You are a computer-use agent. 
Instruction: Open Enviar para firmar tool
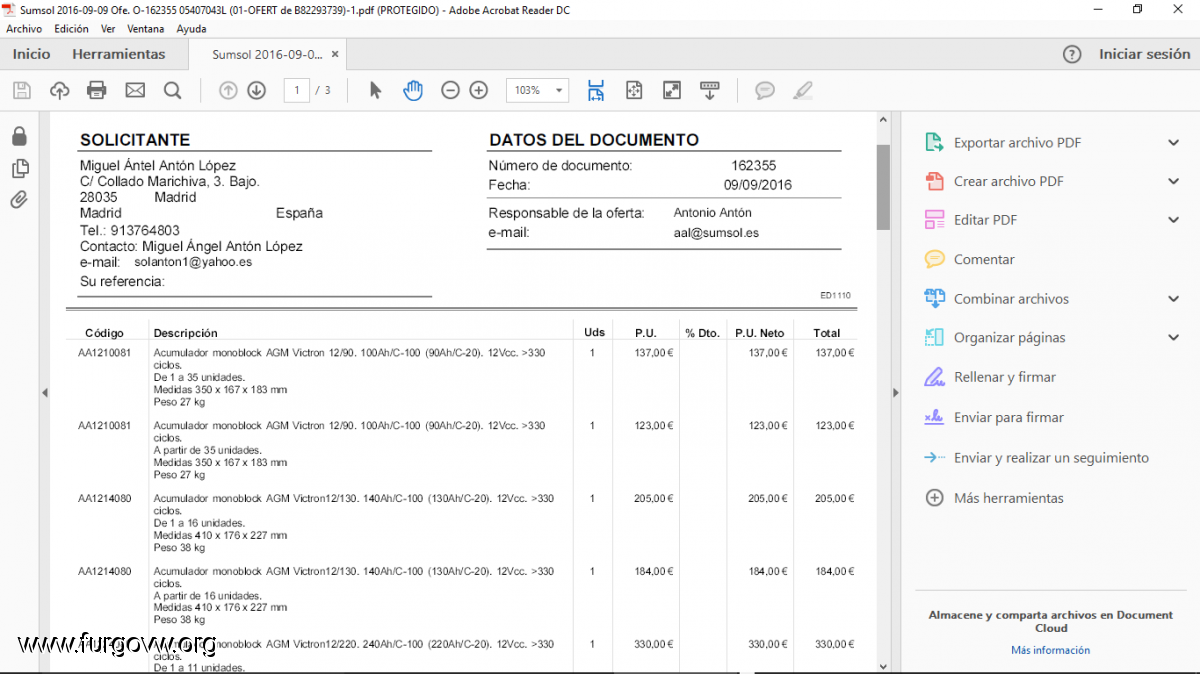click(1009, 418)
